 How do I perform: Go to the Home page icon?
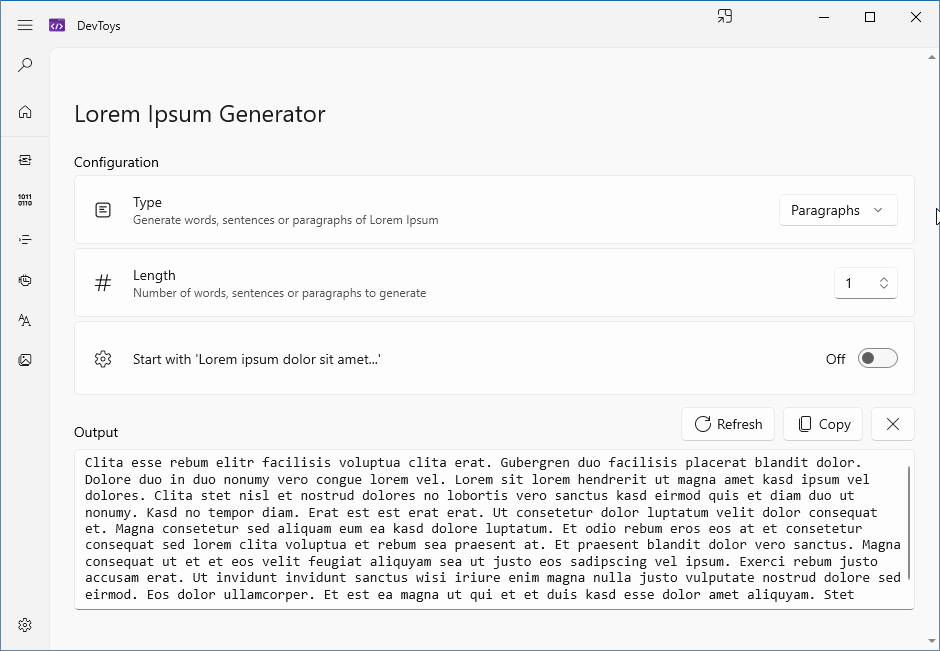click(x=25, y=112)
